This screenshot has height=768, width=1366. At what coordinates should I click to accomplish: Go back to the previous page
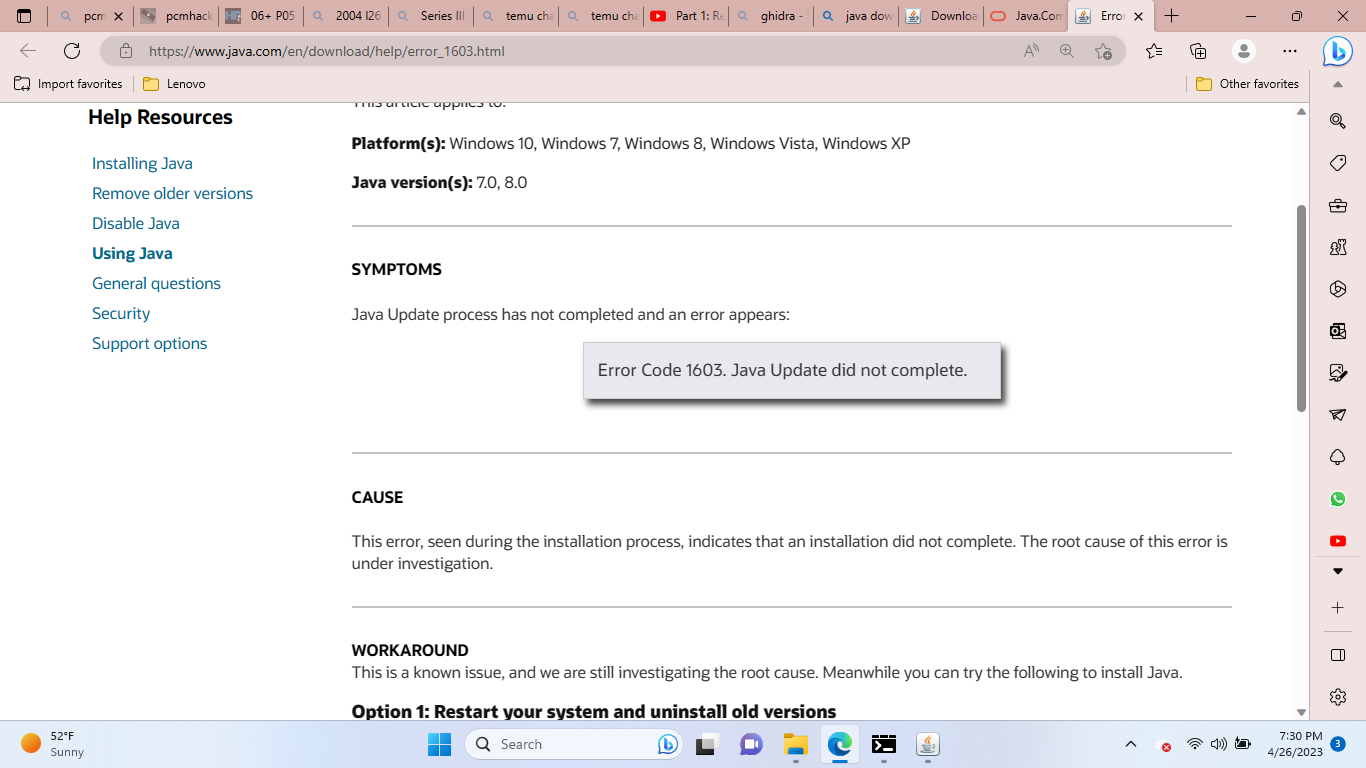coord(28,51)
